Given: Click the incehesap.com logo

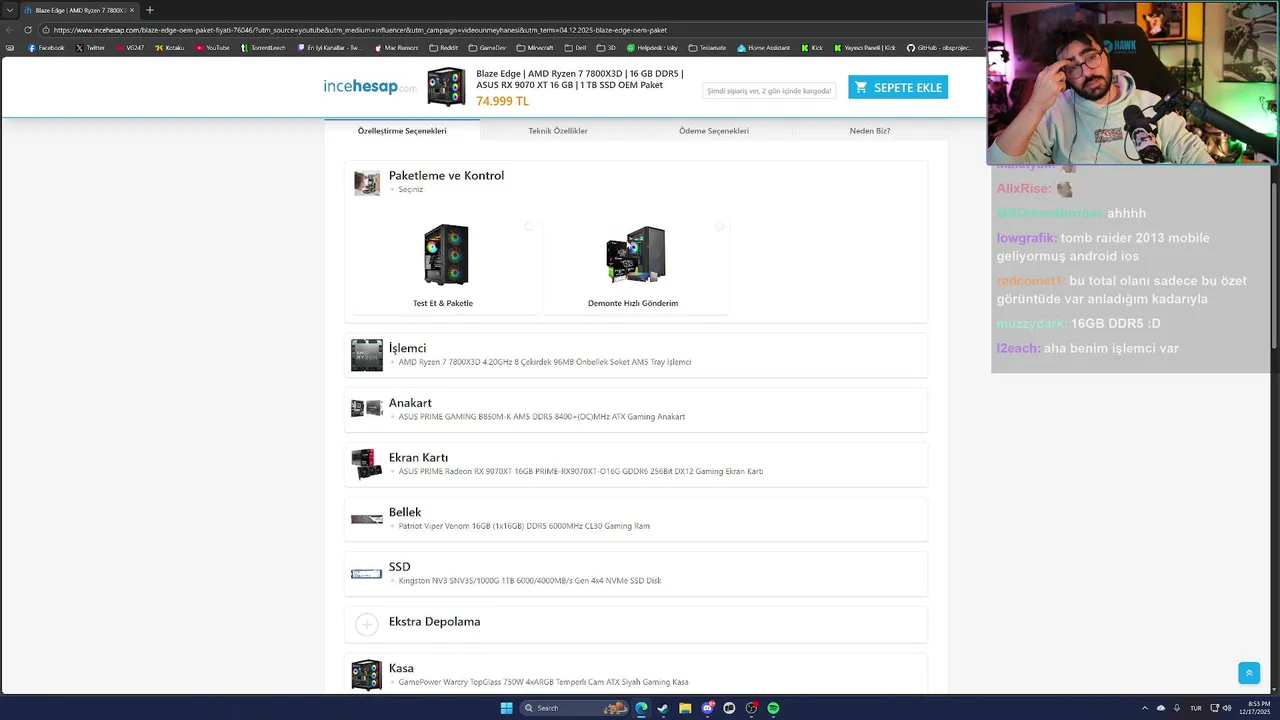Looking at the screenshot, I should (370, 87).
